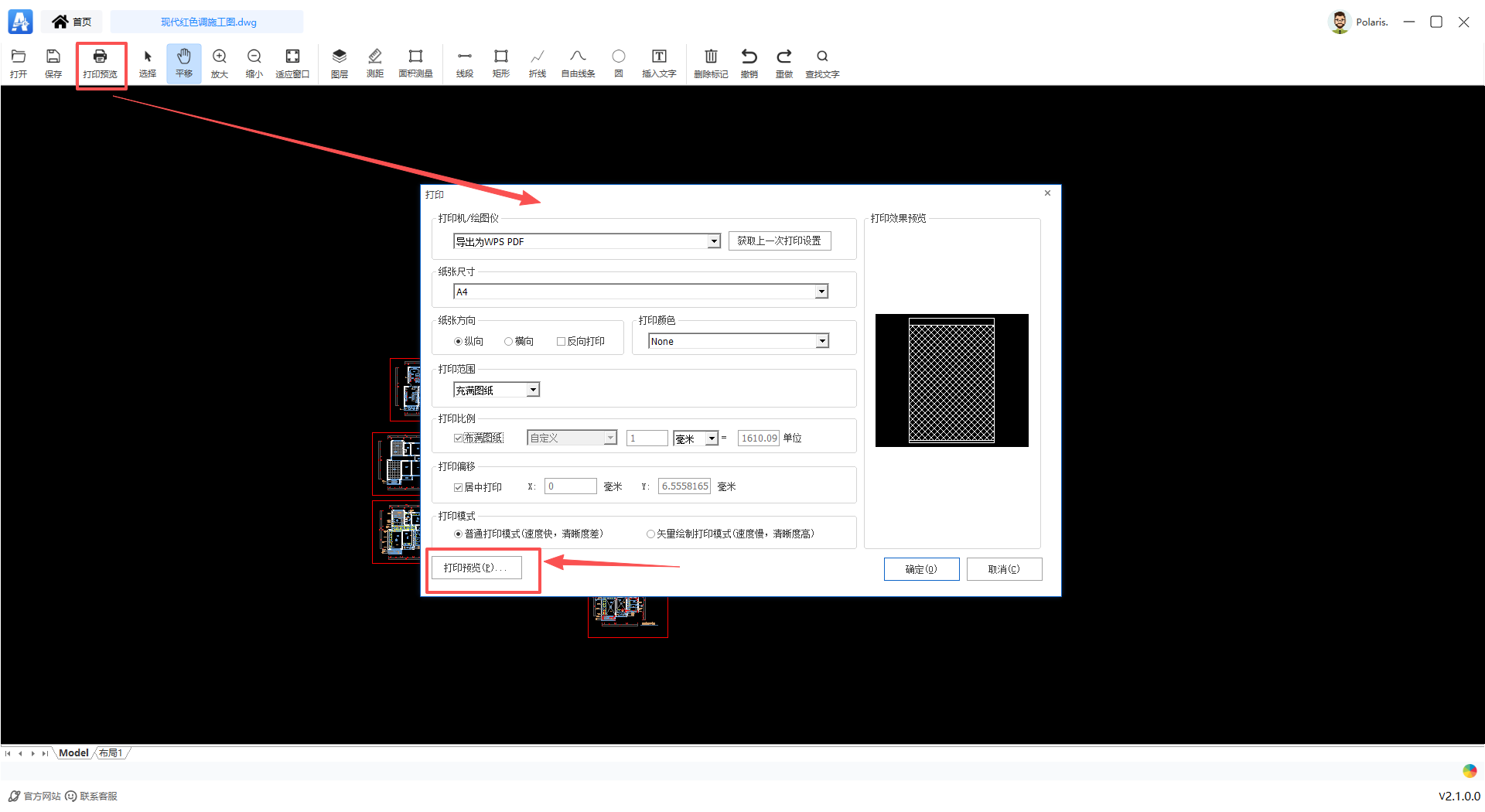The width and height of the screenshot is (1485, 812).
Task: Switch to the 布局1 layout tab
Action: click(x=111, y=753)
